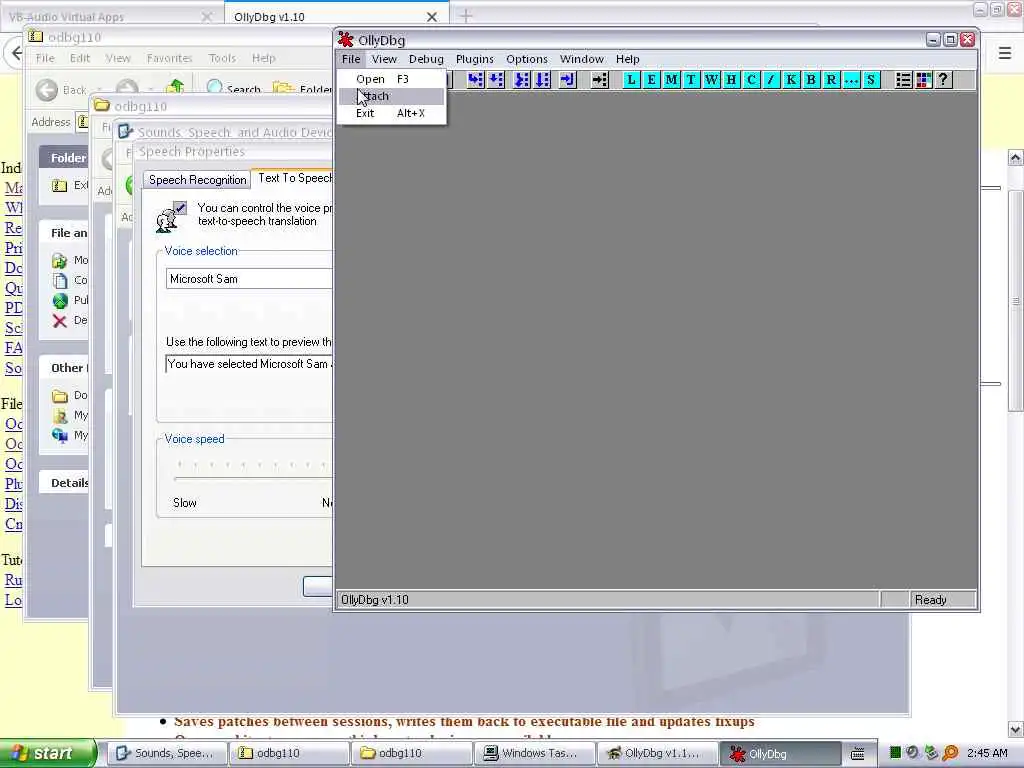Open the Plugins menu in OllyDbg
The image size is (1024, 768).
[x=475, y=59]
